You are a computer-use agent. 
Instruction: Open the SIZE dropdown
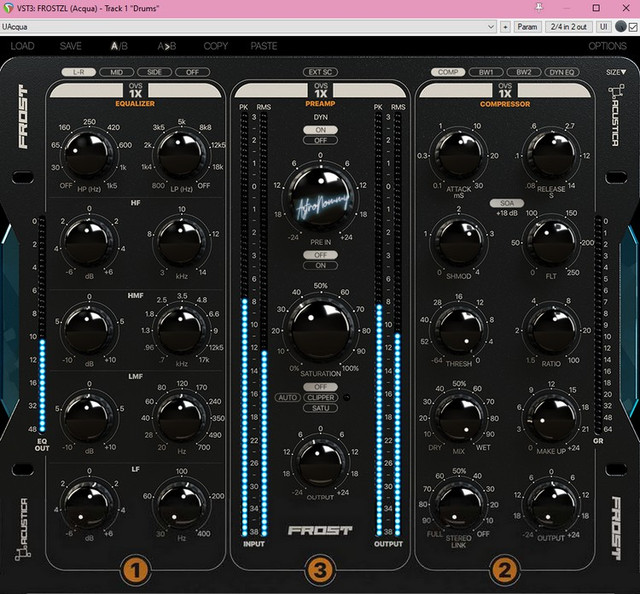(x=616, y=72)
